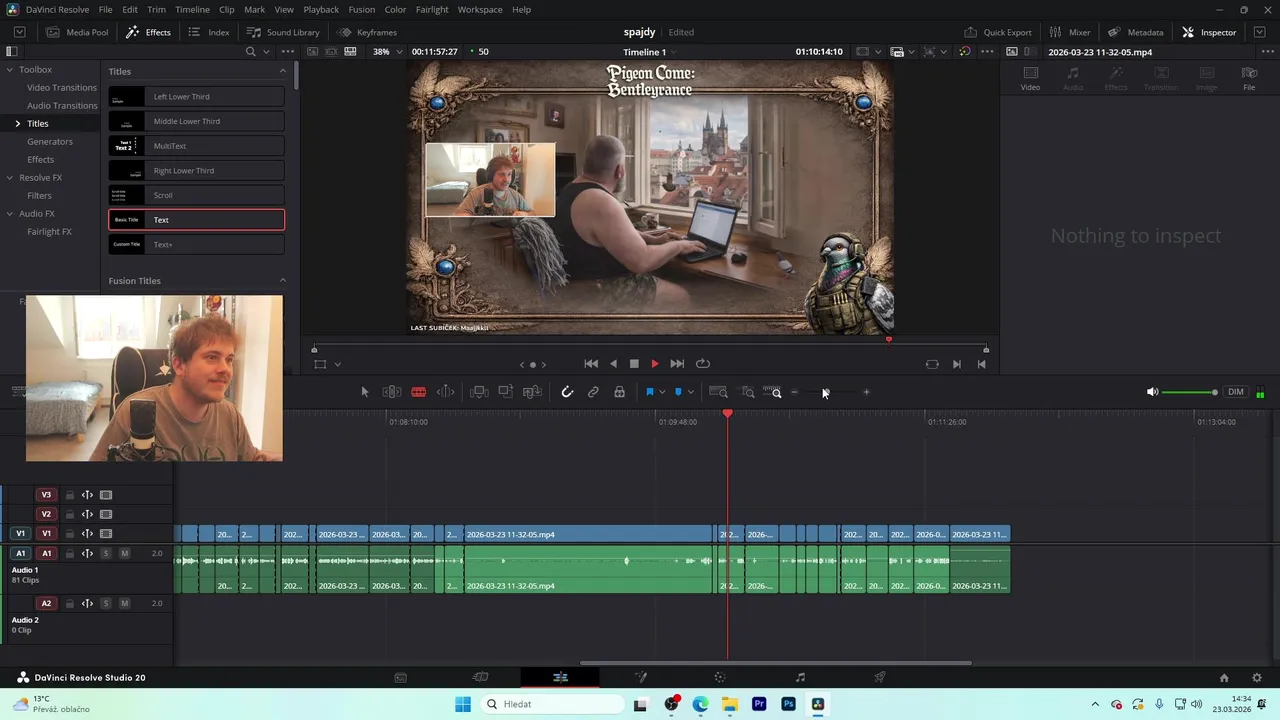Image resolution: width=1280 pixels, height=720 pixels.
Task: Toggle Position Lock padlock in toolbar
Action: 619,392
